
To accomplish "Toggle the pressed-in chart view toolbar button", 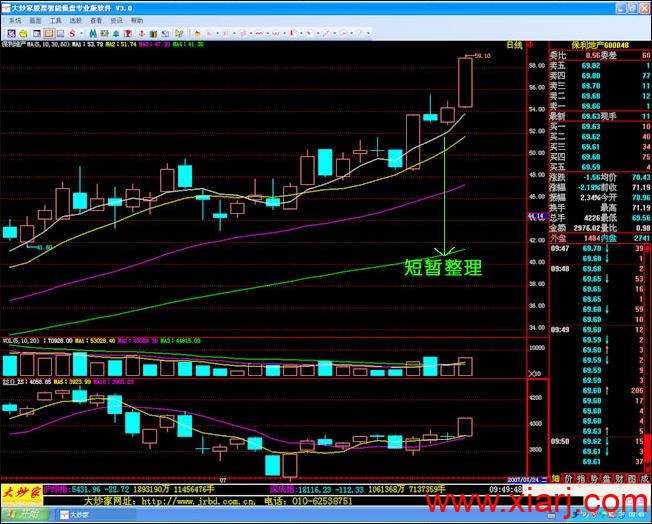I will click(49, 33).
